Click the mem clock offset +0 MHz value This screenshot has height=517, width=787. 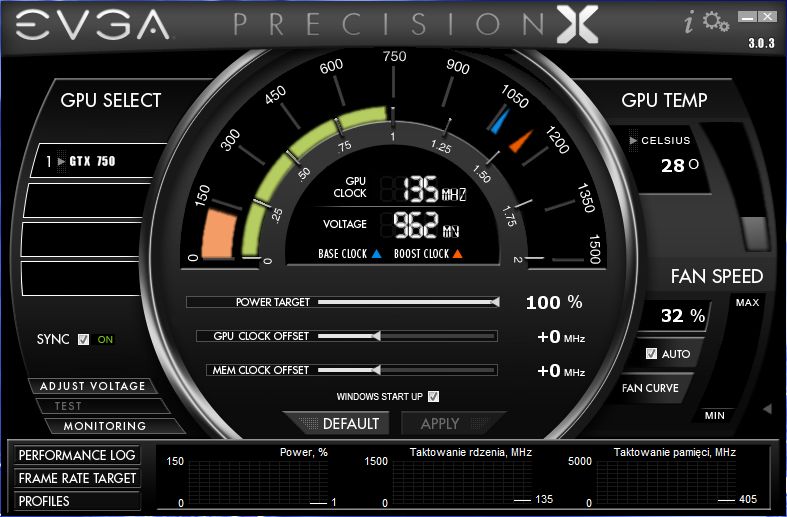561,371
